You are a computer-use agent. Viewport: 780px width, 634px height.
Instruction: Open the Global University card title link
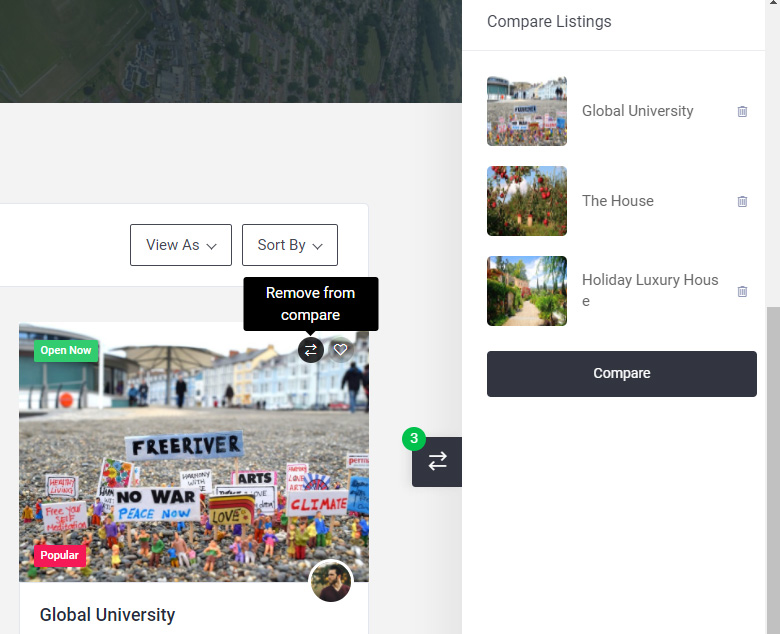[107, 614]
